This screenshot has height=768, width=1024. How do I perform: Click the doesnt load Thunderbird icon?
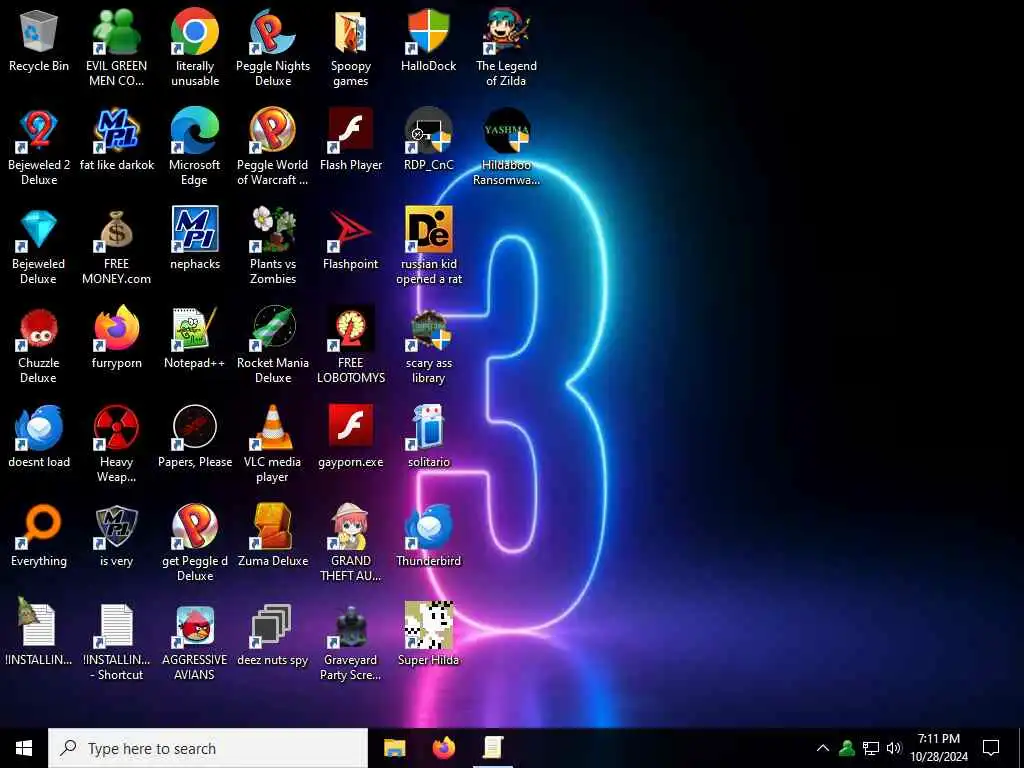[x=39, y=428]
